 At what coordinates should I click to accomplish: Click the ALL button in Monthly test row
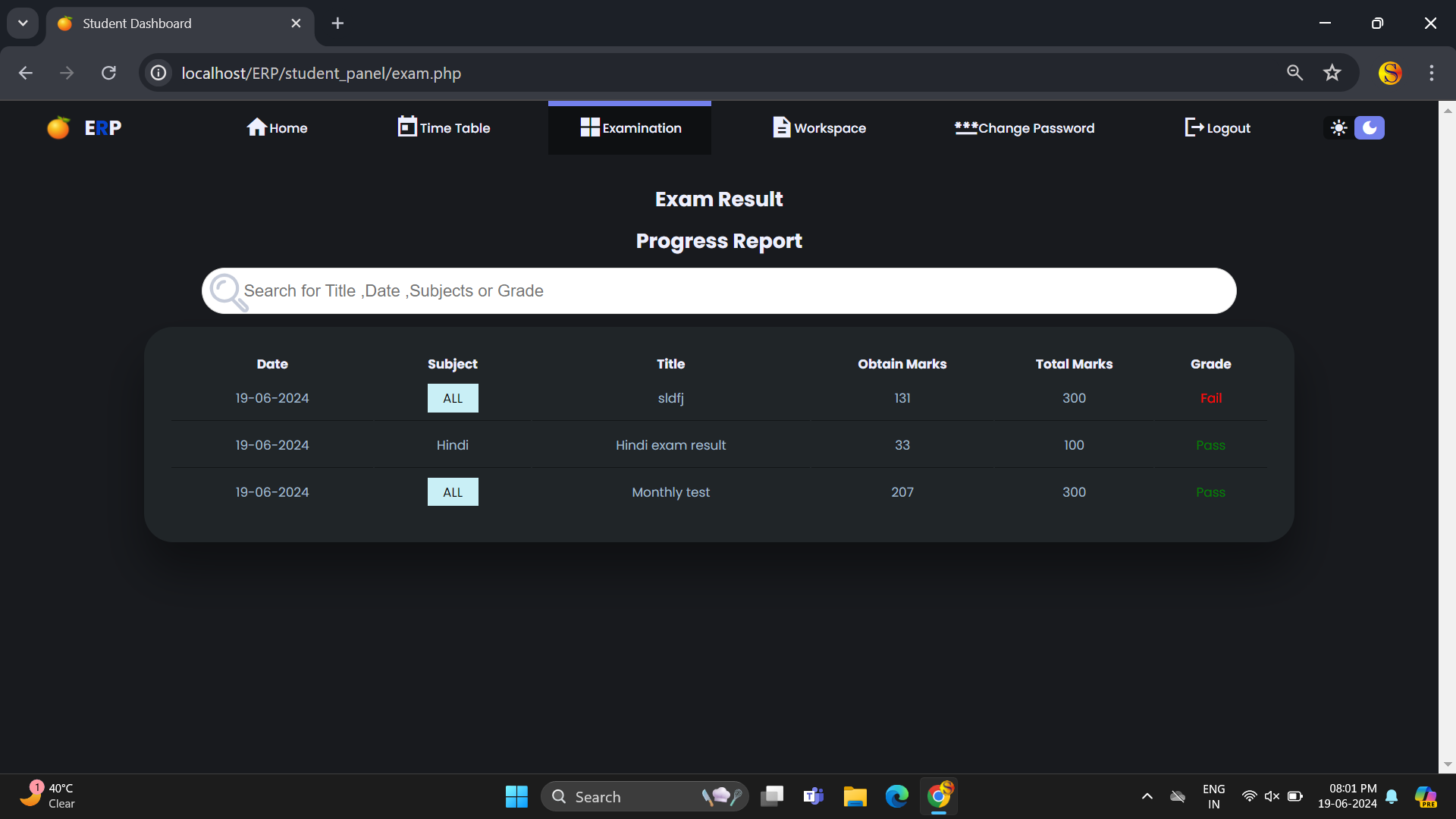pyautogui.click(x=453, y=492)
